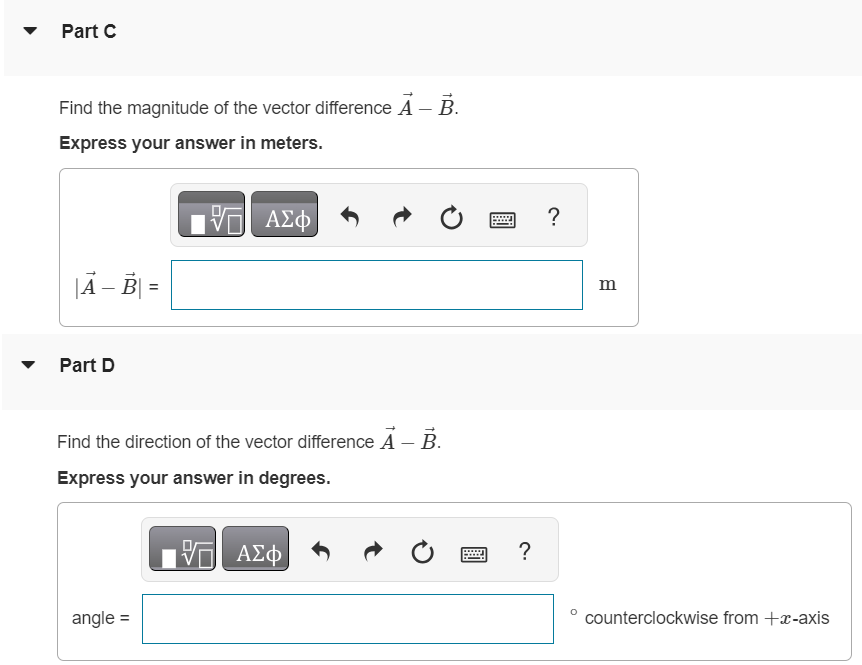The width and height of the screenshot is (862, 665).
Task: Reset the Part D answer
Action: coord(422,552)
